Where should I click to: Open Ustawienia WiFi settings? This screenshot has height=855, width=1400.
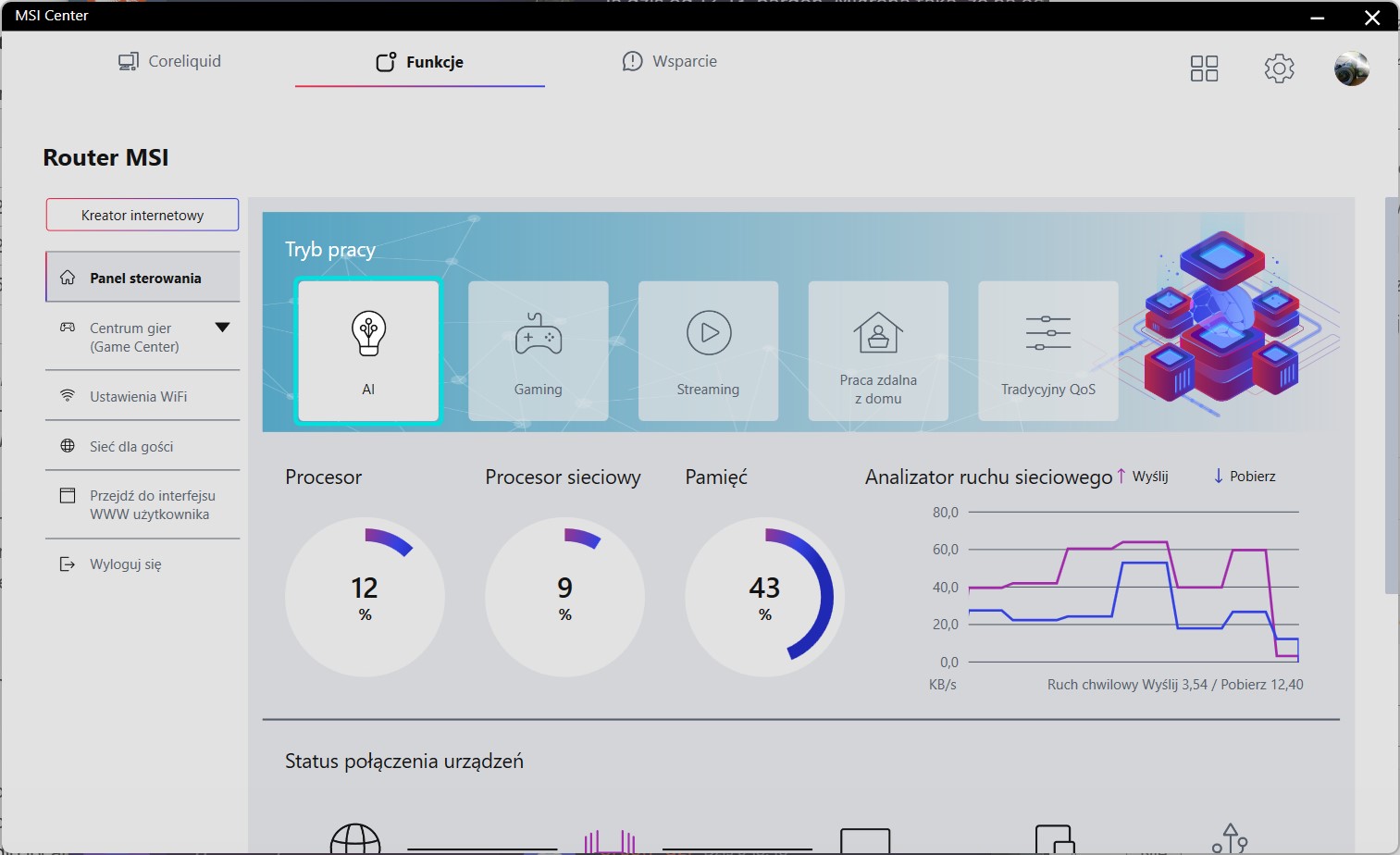tap(139, 396)
